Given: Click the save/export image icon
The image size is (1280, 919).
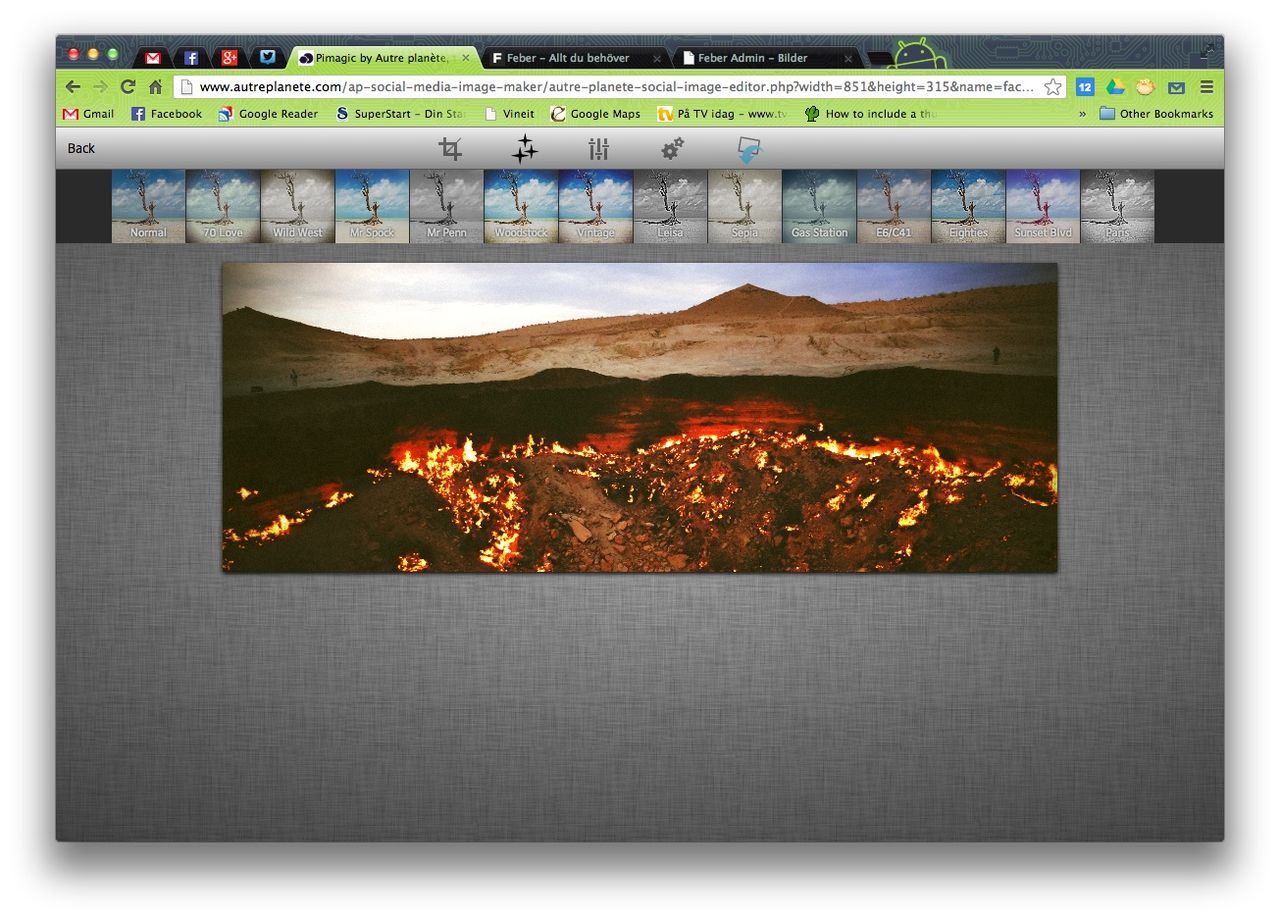Looking at the screenshot, I should click(x=748, y=150).
